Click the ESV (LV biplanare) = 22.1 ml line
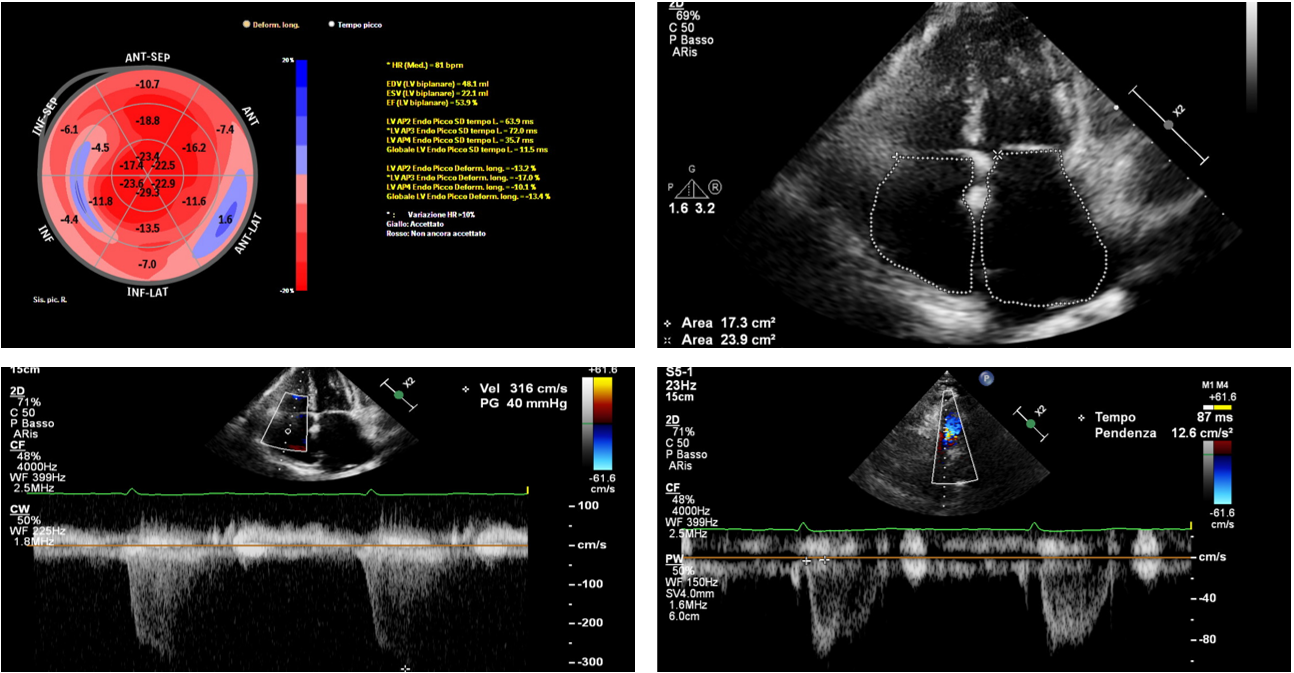The image size is (1294, 673). tap(436, 93)
